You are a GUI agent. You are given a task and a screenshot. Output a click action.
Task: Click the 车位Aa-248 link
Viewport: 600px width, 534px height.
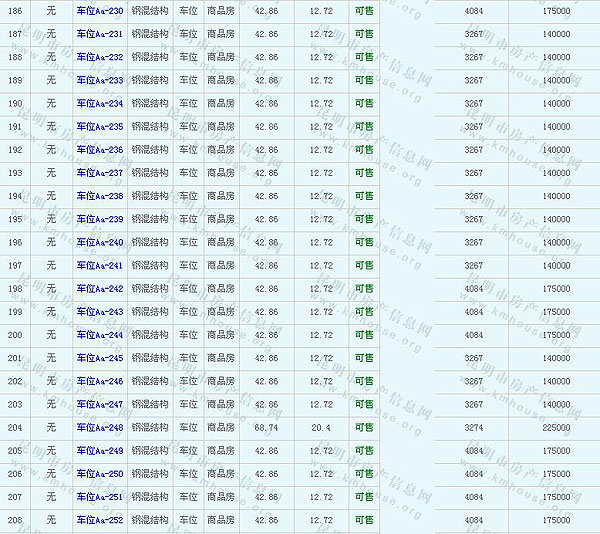click(100, 427)
